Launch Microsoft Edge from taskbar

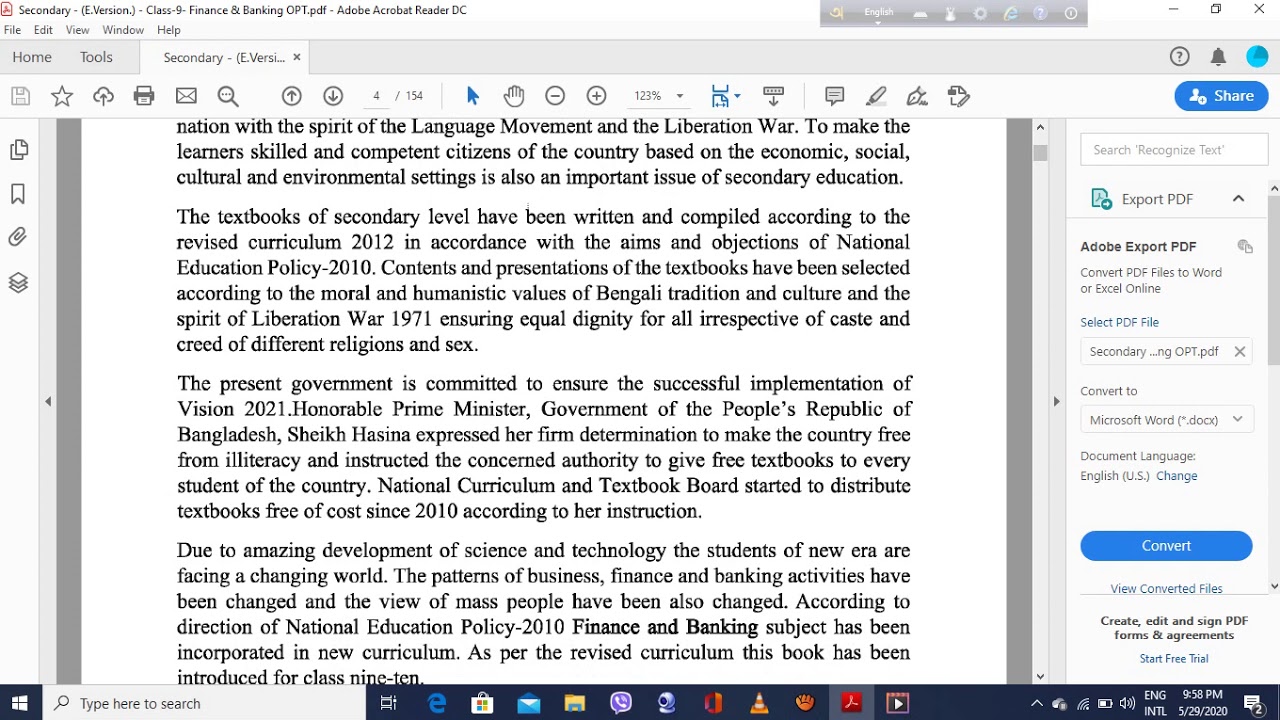tap(437, 703)
